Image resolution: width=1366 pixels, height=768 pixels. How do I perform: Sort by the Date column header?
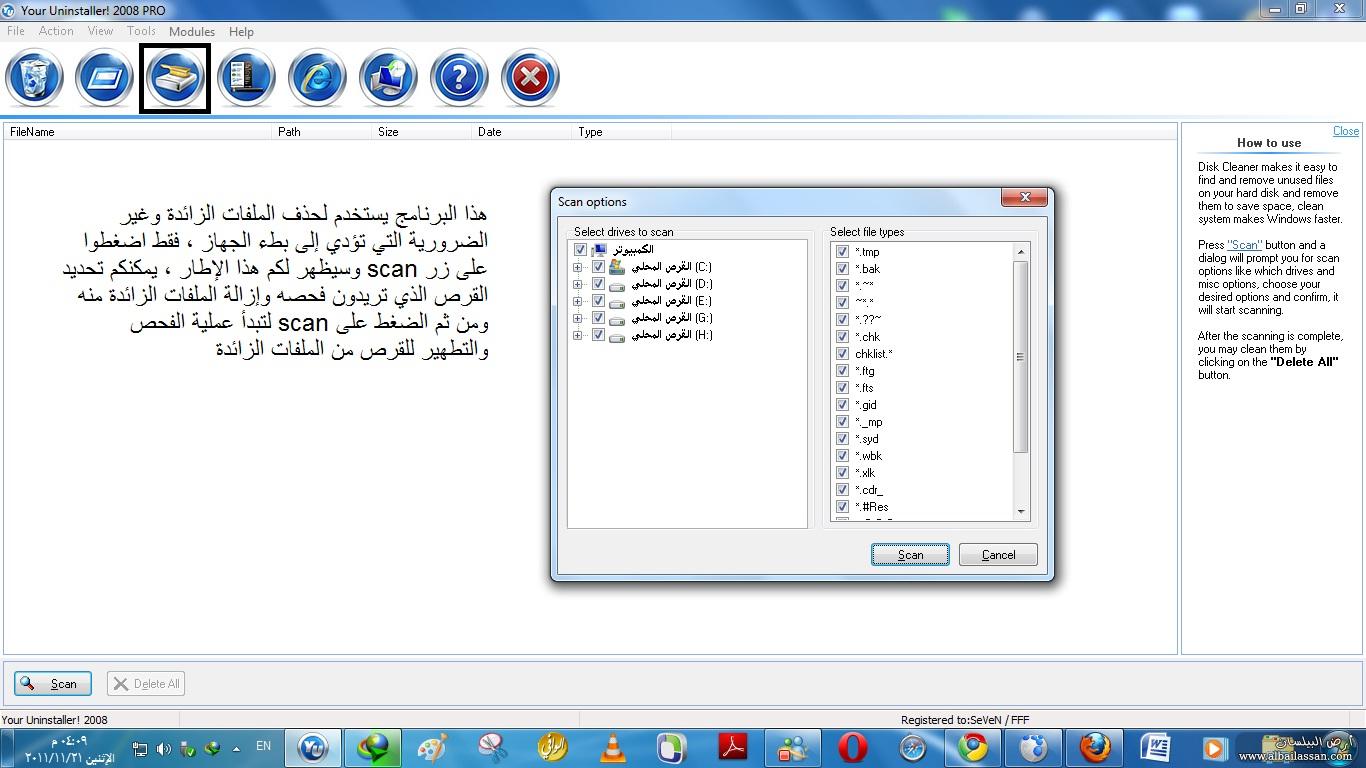(x=522, y=132)
